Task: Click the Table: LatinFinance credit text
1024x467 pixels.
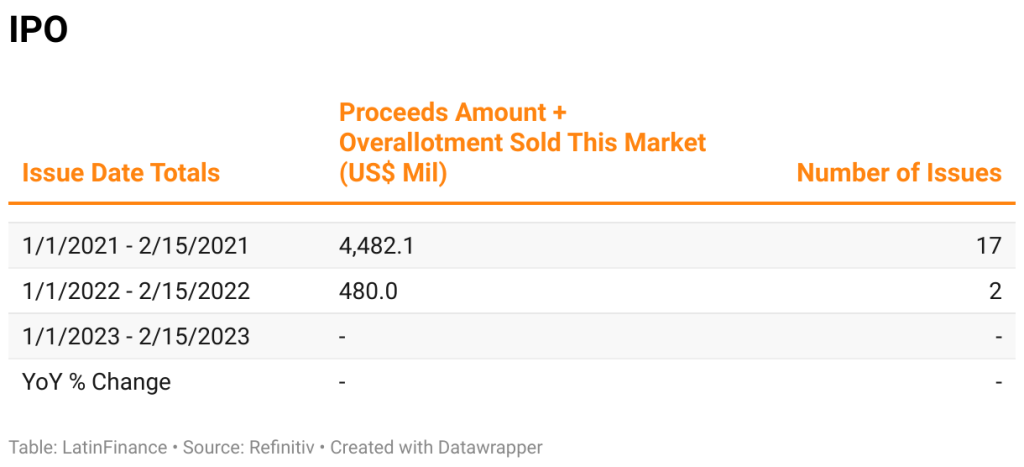Action: coord(88,447)
